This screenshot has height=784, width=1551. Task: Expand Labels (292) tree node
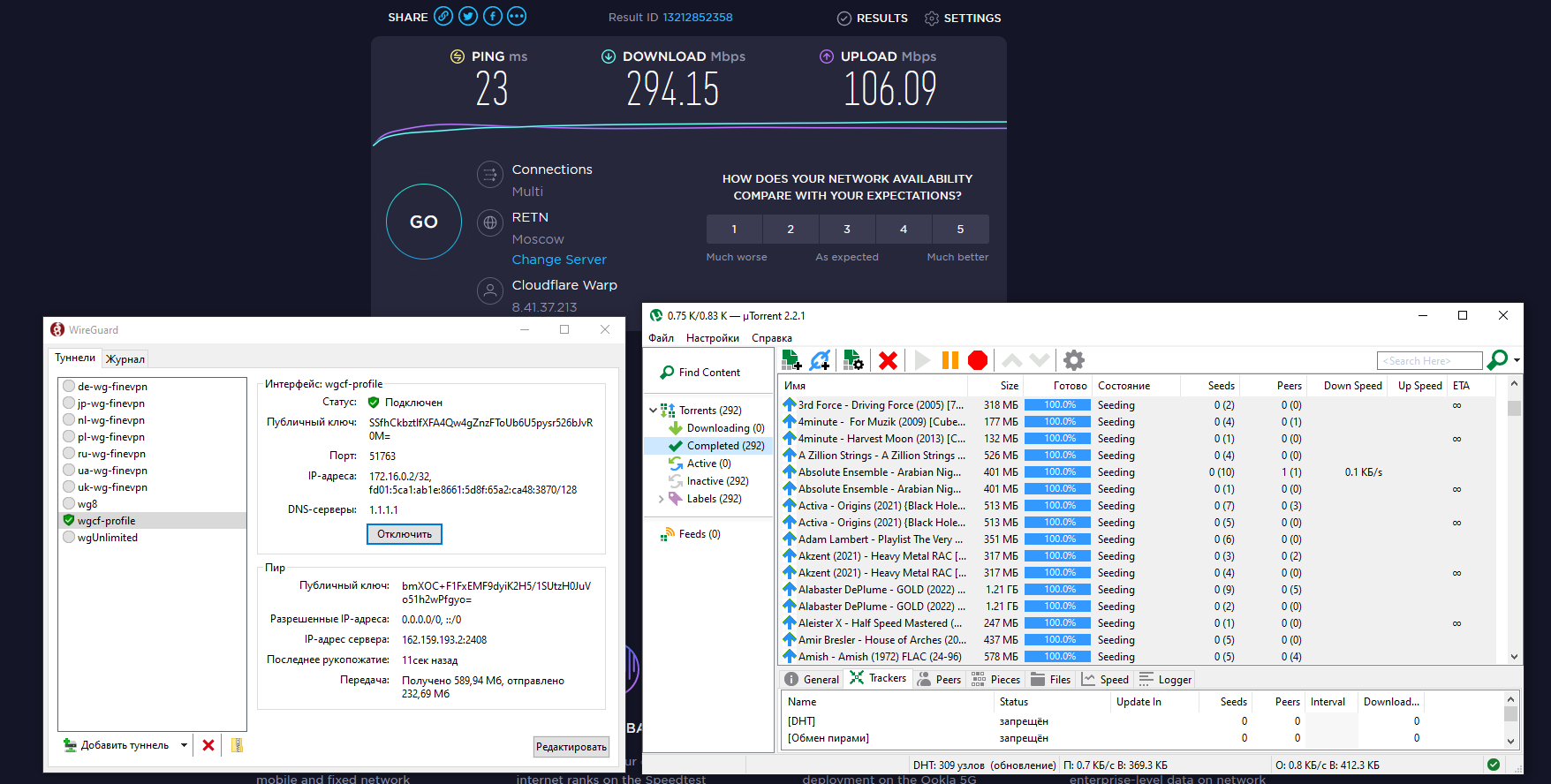[661, 499]
